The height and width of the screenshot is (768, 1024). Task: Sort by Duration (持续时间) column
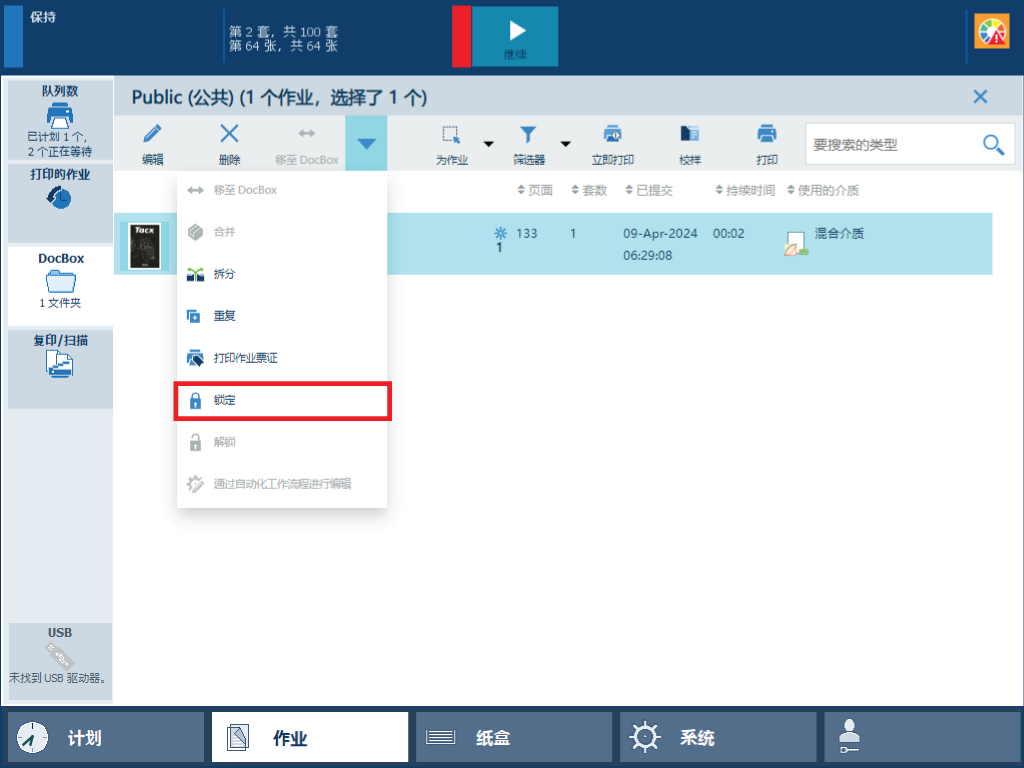745,190
